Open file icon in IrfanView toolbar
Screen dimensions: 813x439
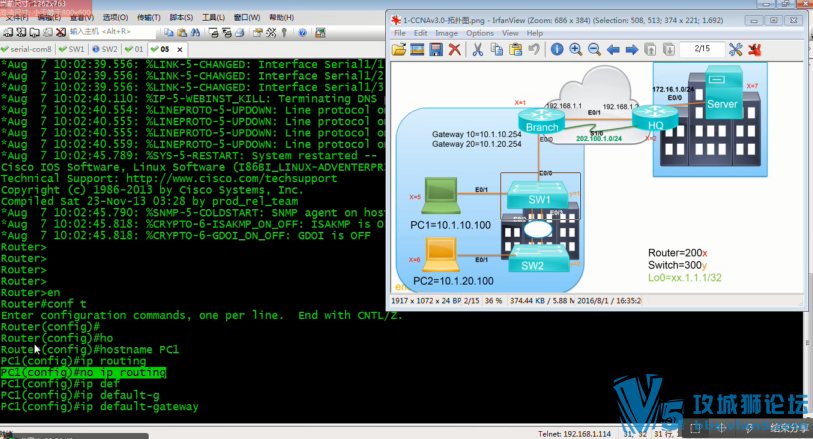pos(399,50)
